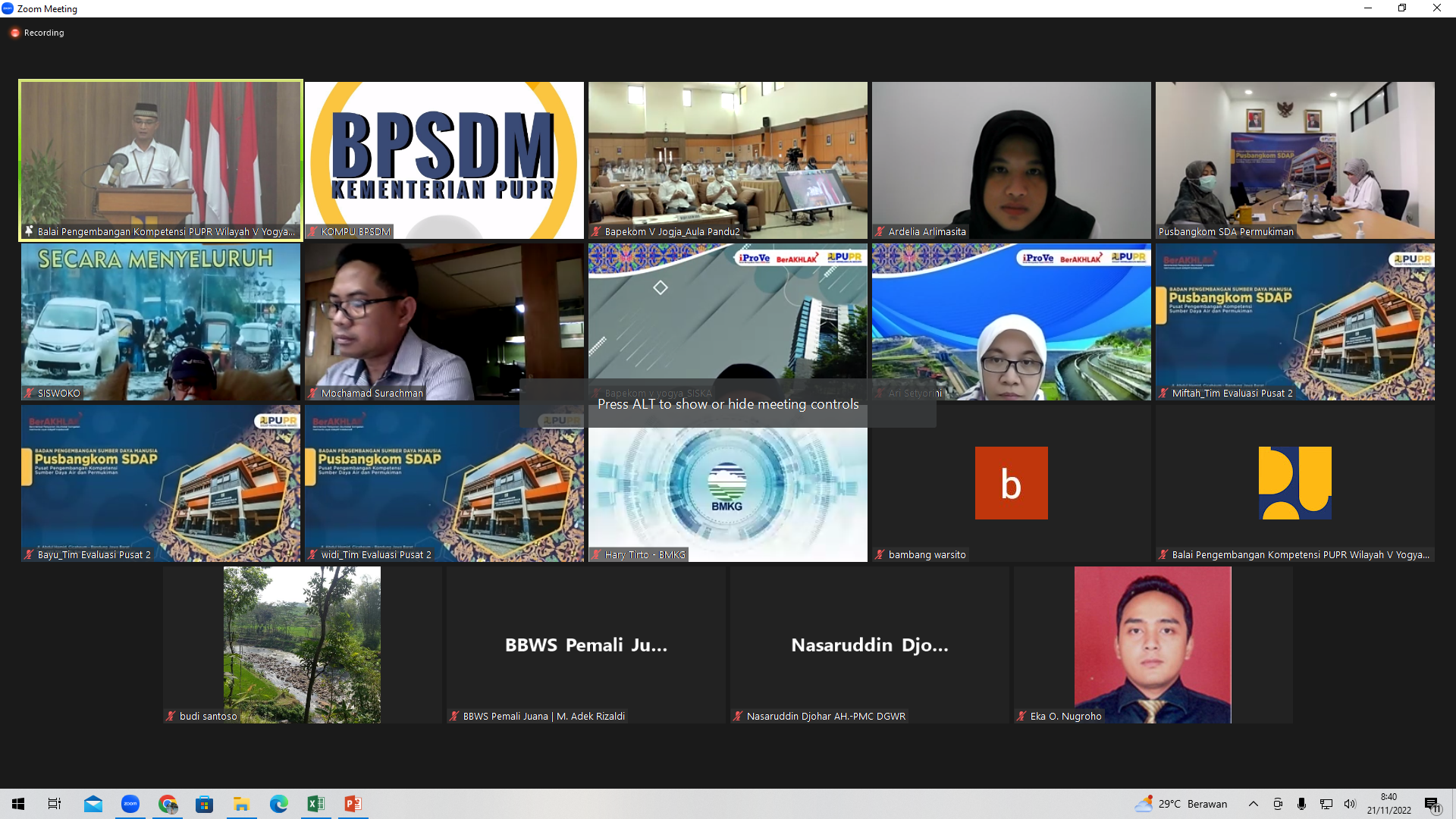
Task: Expand the hidden system tray icons
Action: 1254,804
